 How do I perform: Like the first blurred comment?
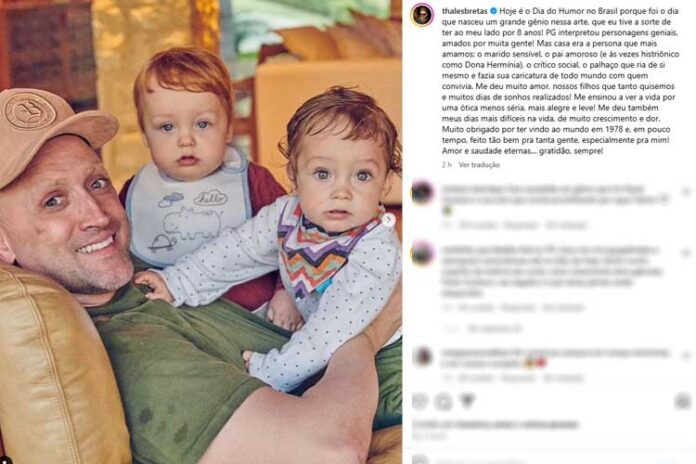(686, 192)
